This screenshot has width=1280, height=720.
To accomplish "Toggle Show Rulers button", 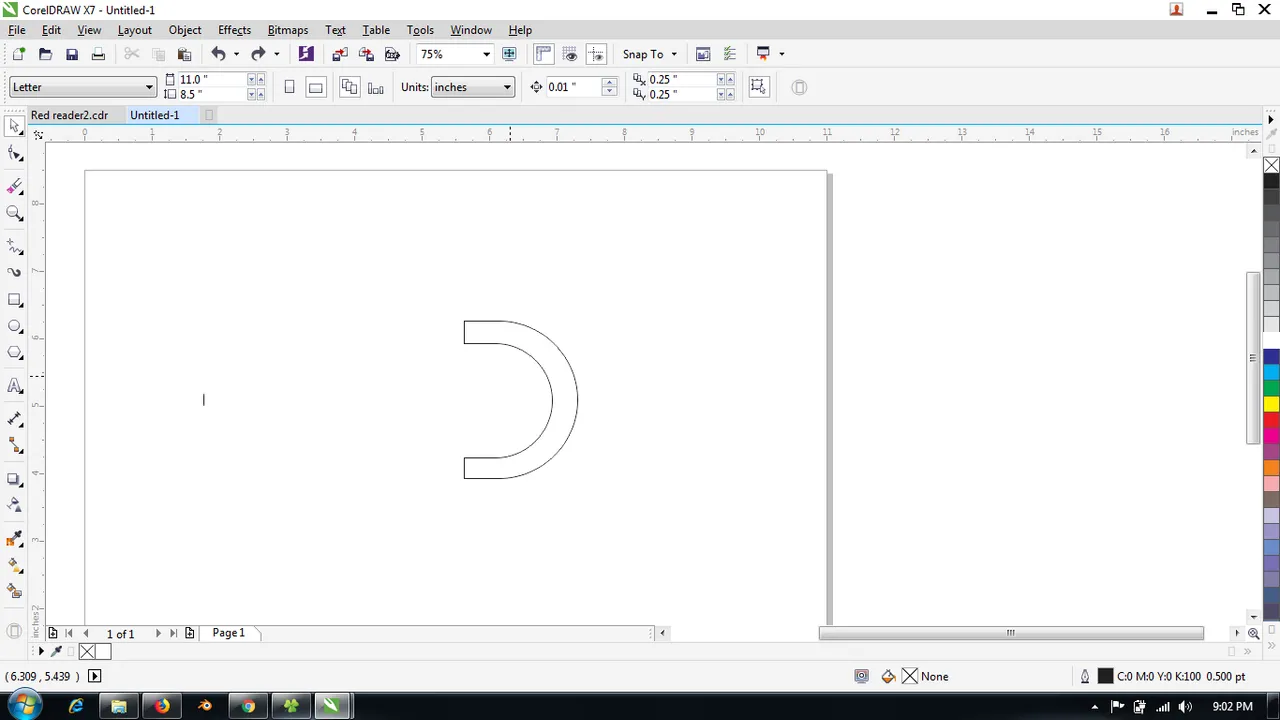I will [544, 54].
